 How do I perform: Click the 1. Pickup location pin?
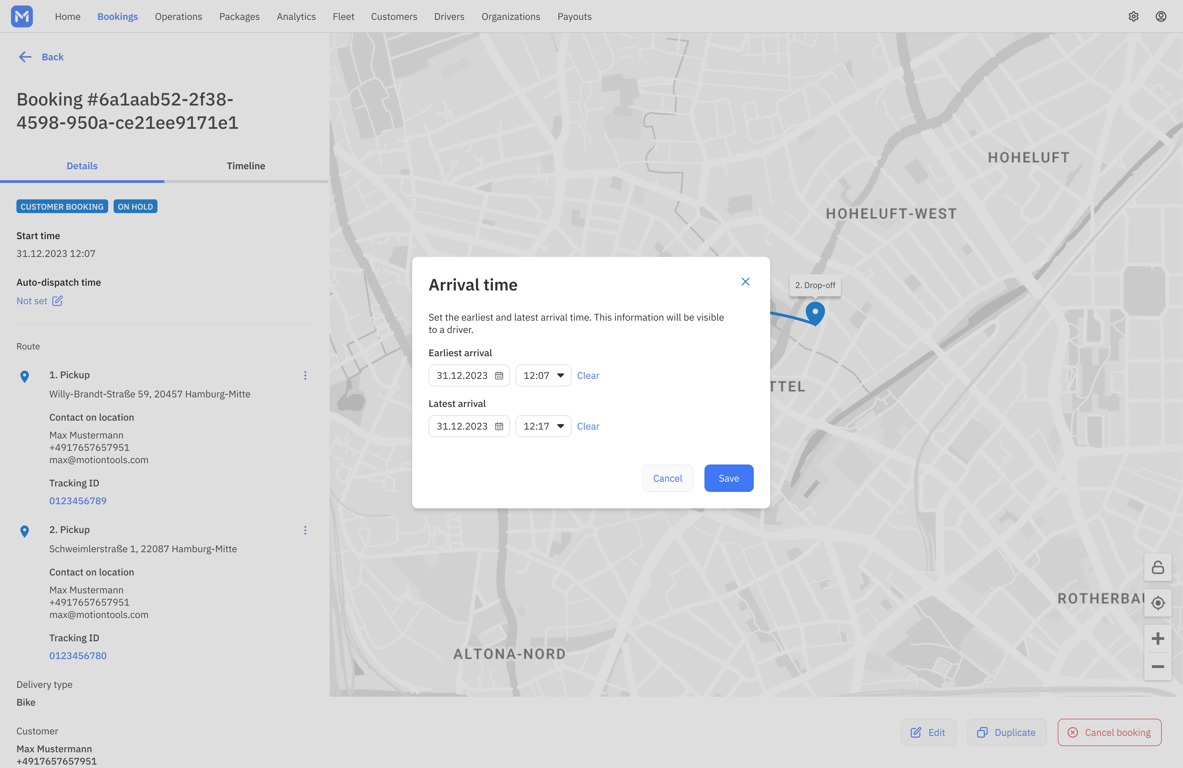24,376
